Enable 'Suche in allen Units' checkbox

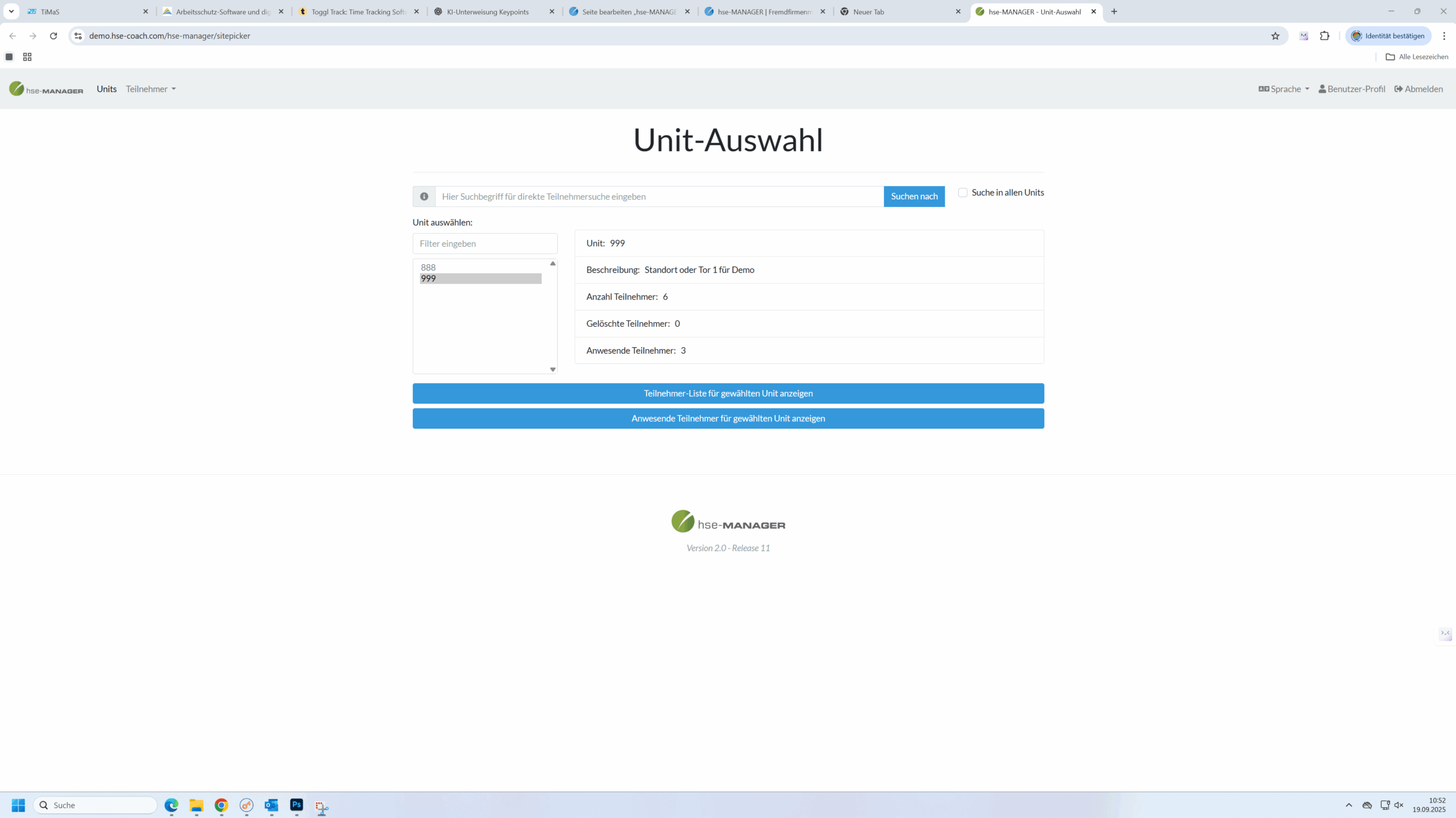point(963,193)
